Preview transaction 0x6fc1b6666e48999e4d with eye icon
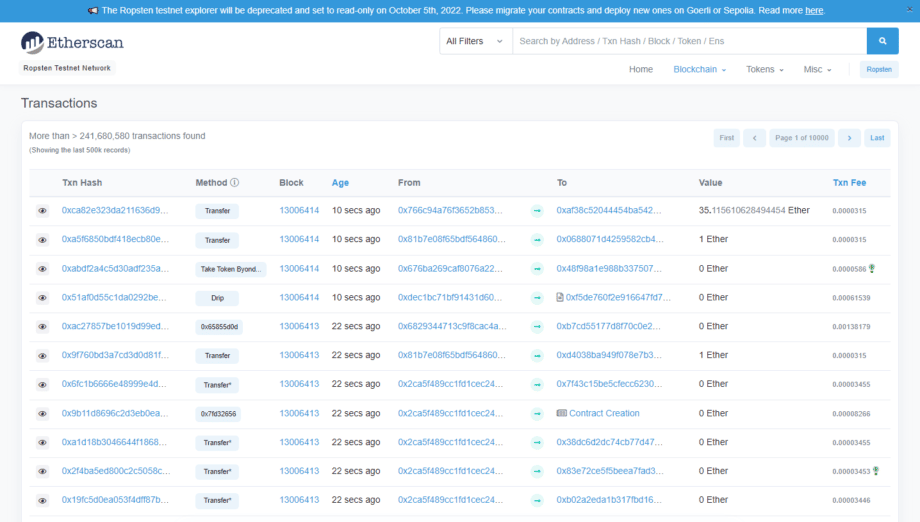920x522 pixels. (42, 384)
